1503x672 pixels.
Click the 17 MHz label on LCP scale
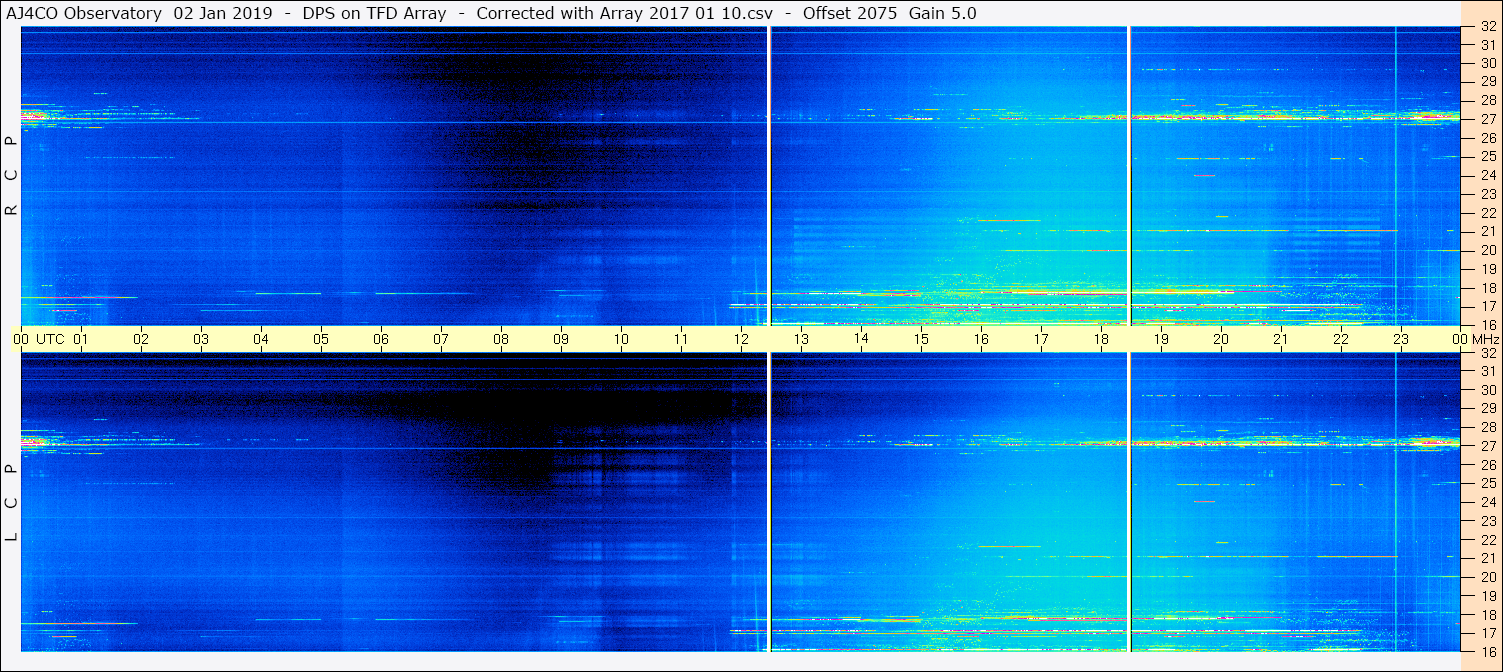(x=1487, y=633)
